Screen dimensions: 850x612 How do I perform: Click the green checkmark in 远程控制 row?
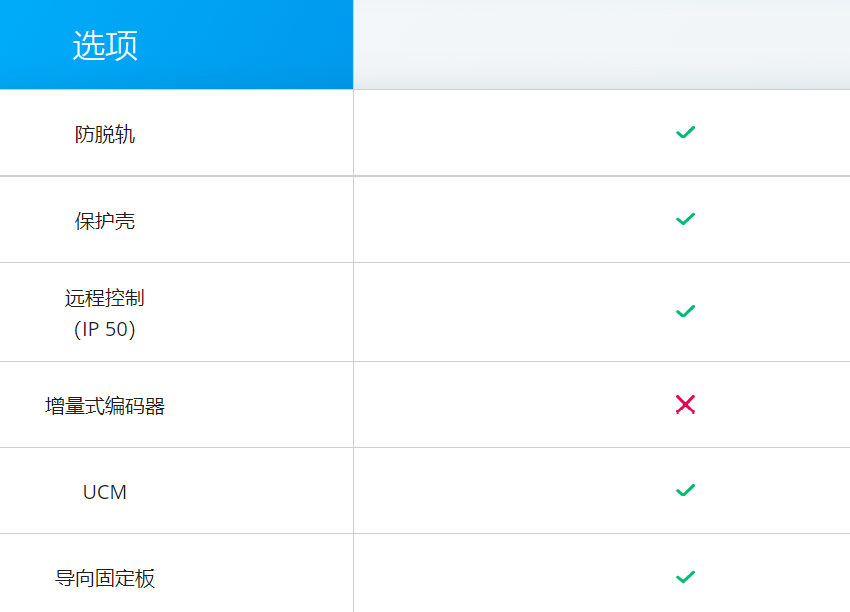(685, 311)
